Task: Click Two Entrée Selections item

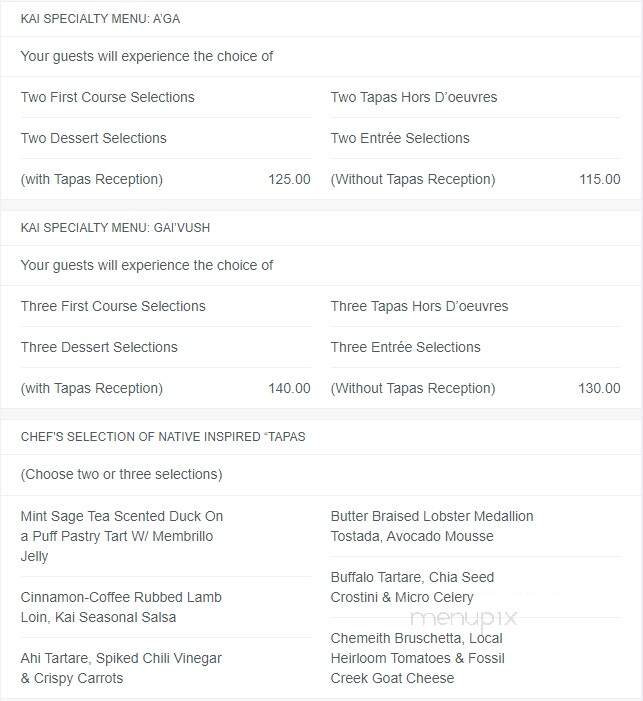Action: pyautogui.click(x=400, y=138)
